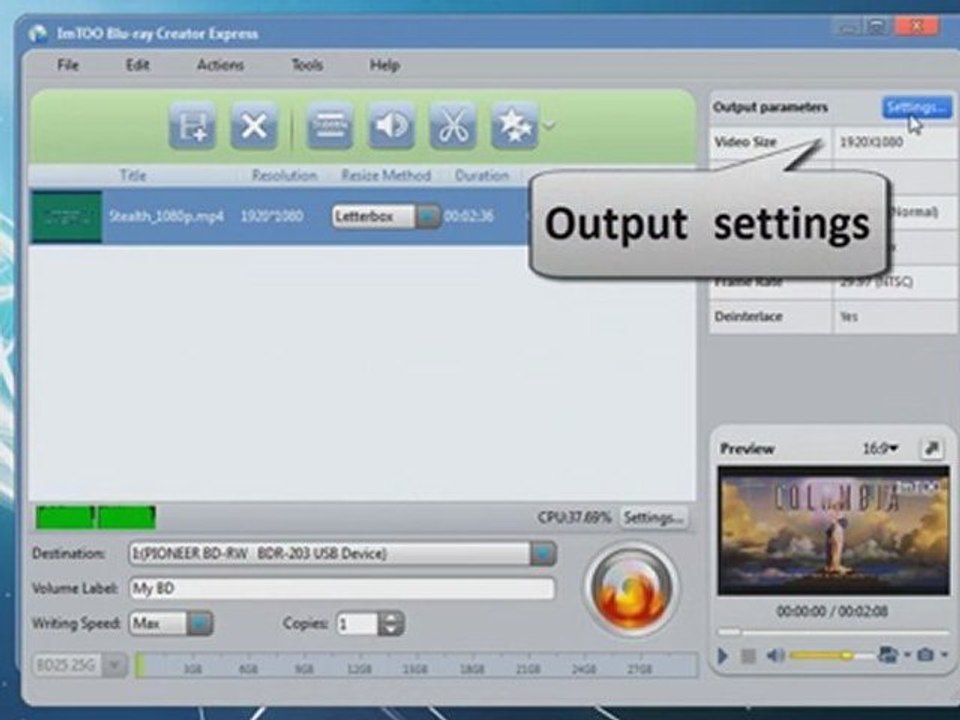Mute the preview volume speaker icon

pos(776,656)
